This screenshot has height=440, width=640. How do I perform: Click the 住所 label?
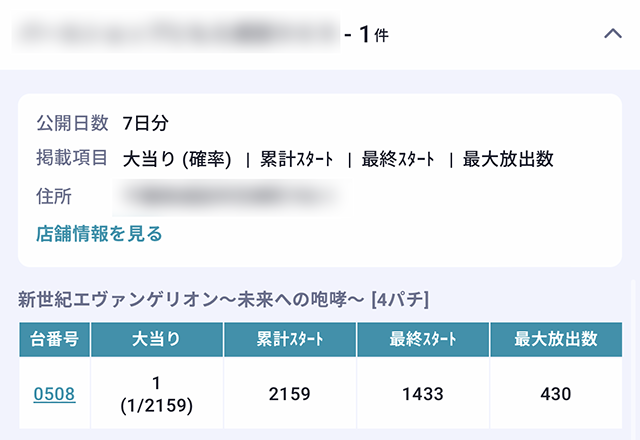pyautogui.click(x=53, y=196)
